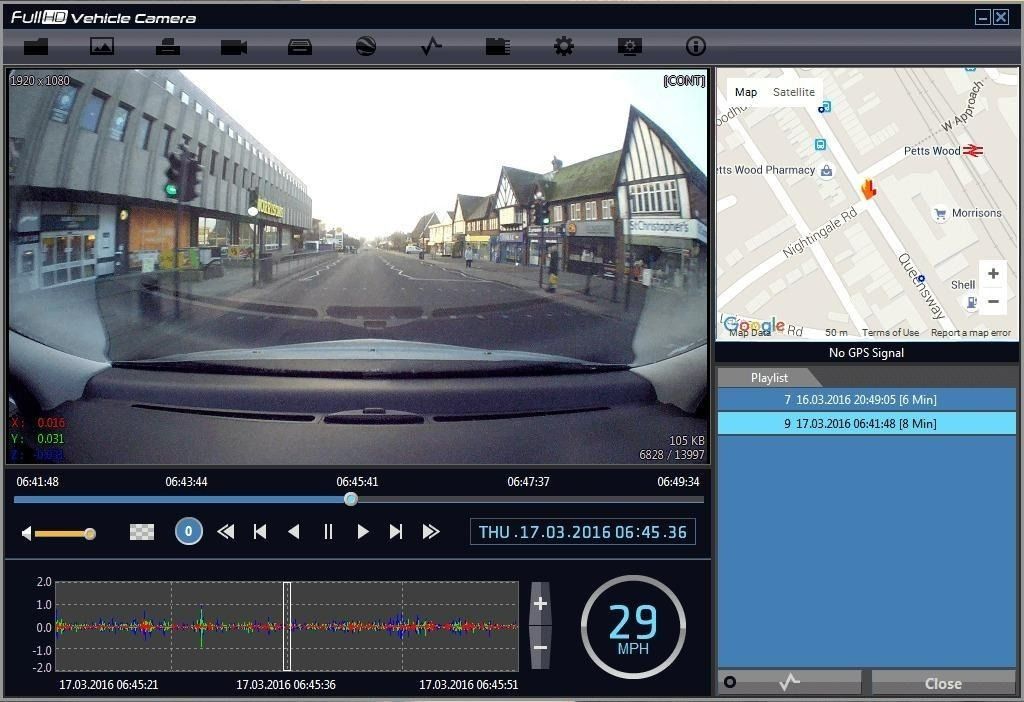Image resolution: width=1024 pixels, height=702 pixels.
Task: Toggle the checkerboard overlay button near playback controls
Action: [x=140, y=531]
